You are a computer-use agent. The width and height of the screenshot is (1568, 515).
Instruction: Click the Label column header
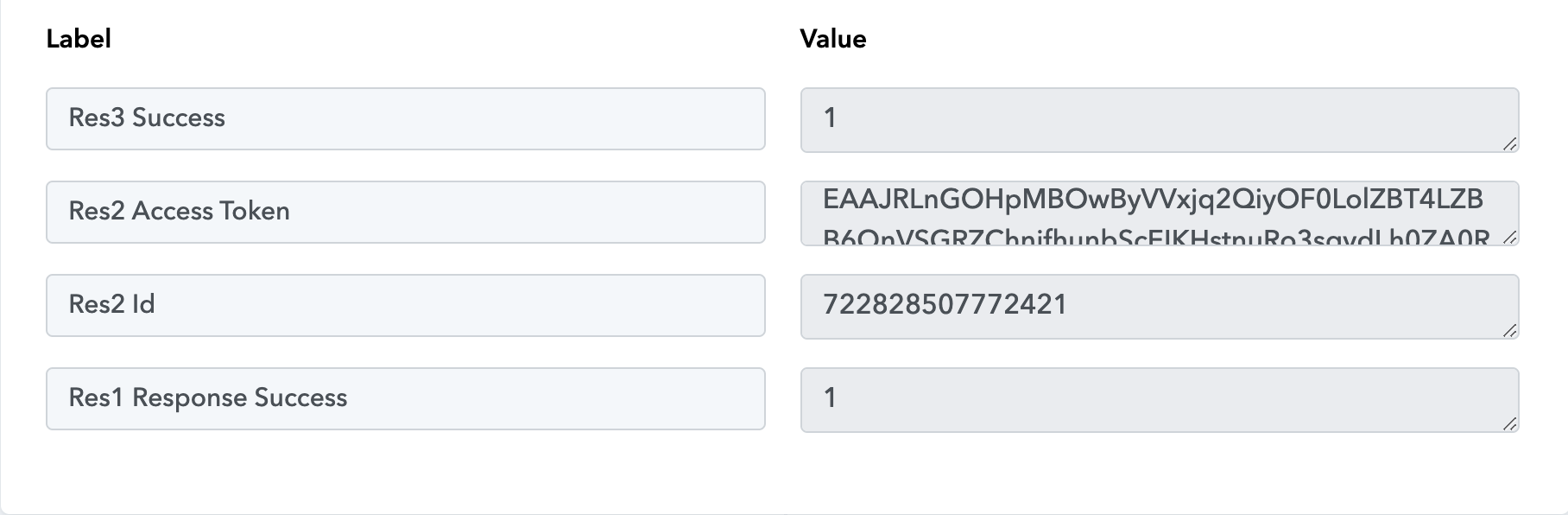(x=79, y=39)
